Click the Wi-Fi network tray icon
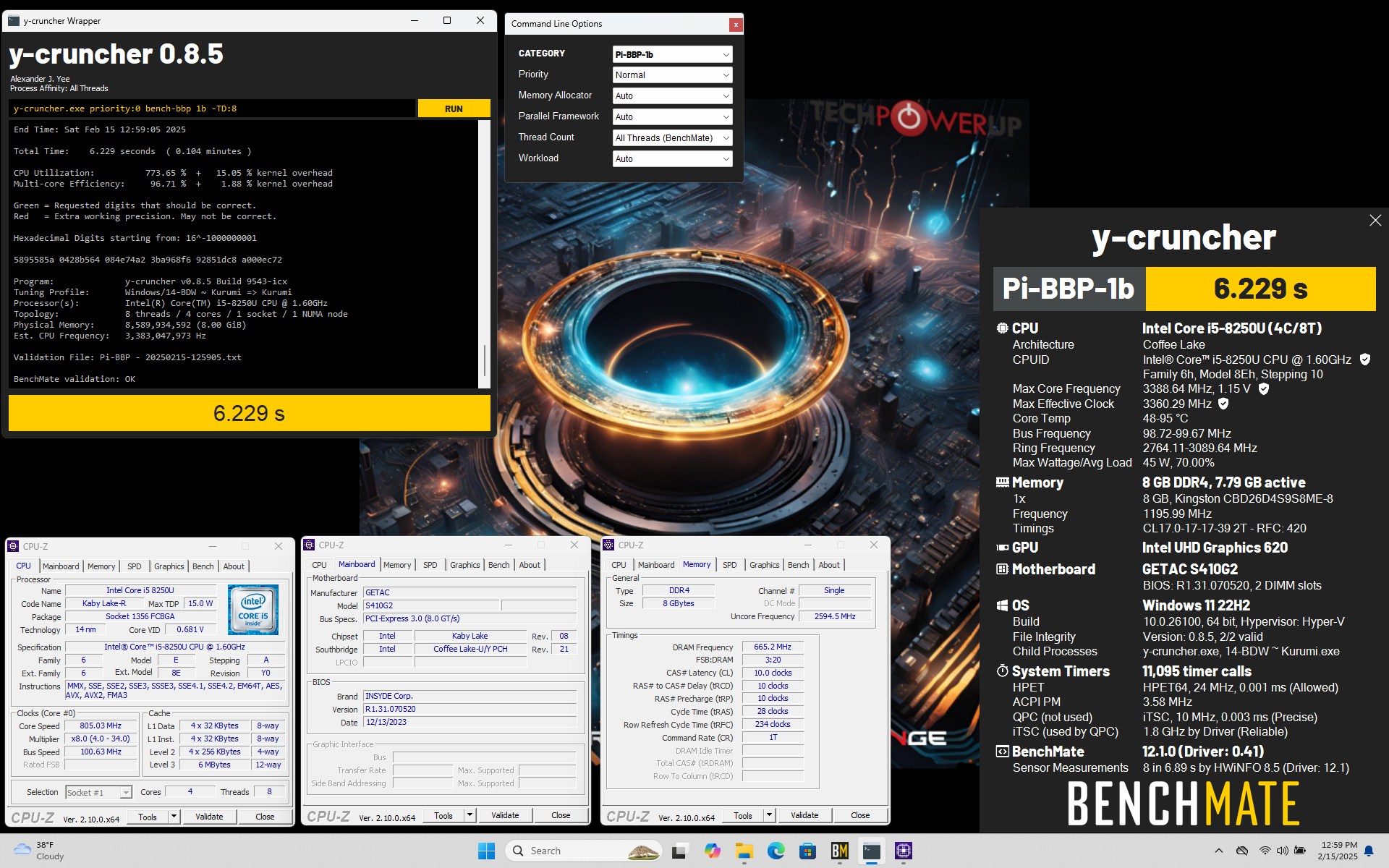Screen dimensions: 1389x868 pyautogui.click(x=1265, y=851)
